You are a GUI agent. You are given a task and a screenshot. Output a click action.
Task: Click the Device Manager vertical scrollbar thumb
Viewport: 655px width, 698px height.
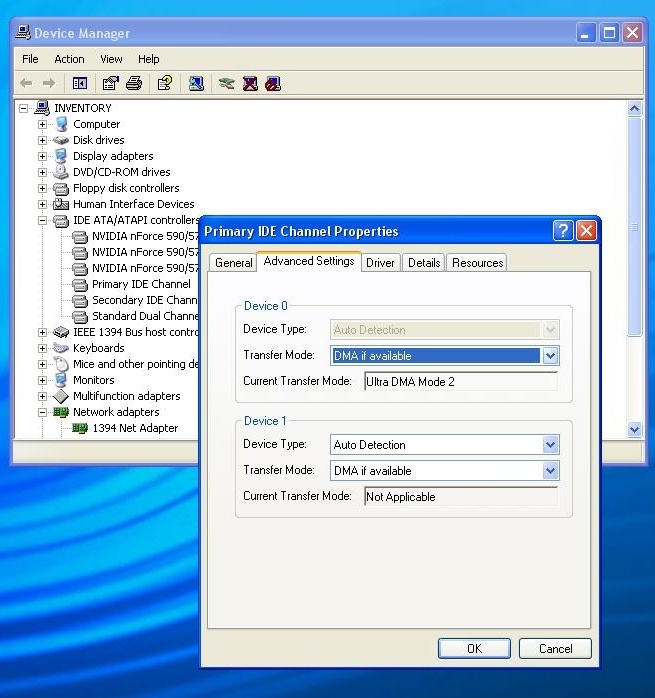click(x=634, y=227)
